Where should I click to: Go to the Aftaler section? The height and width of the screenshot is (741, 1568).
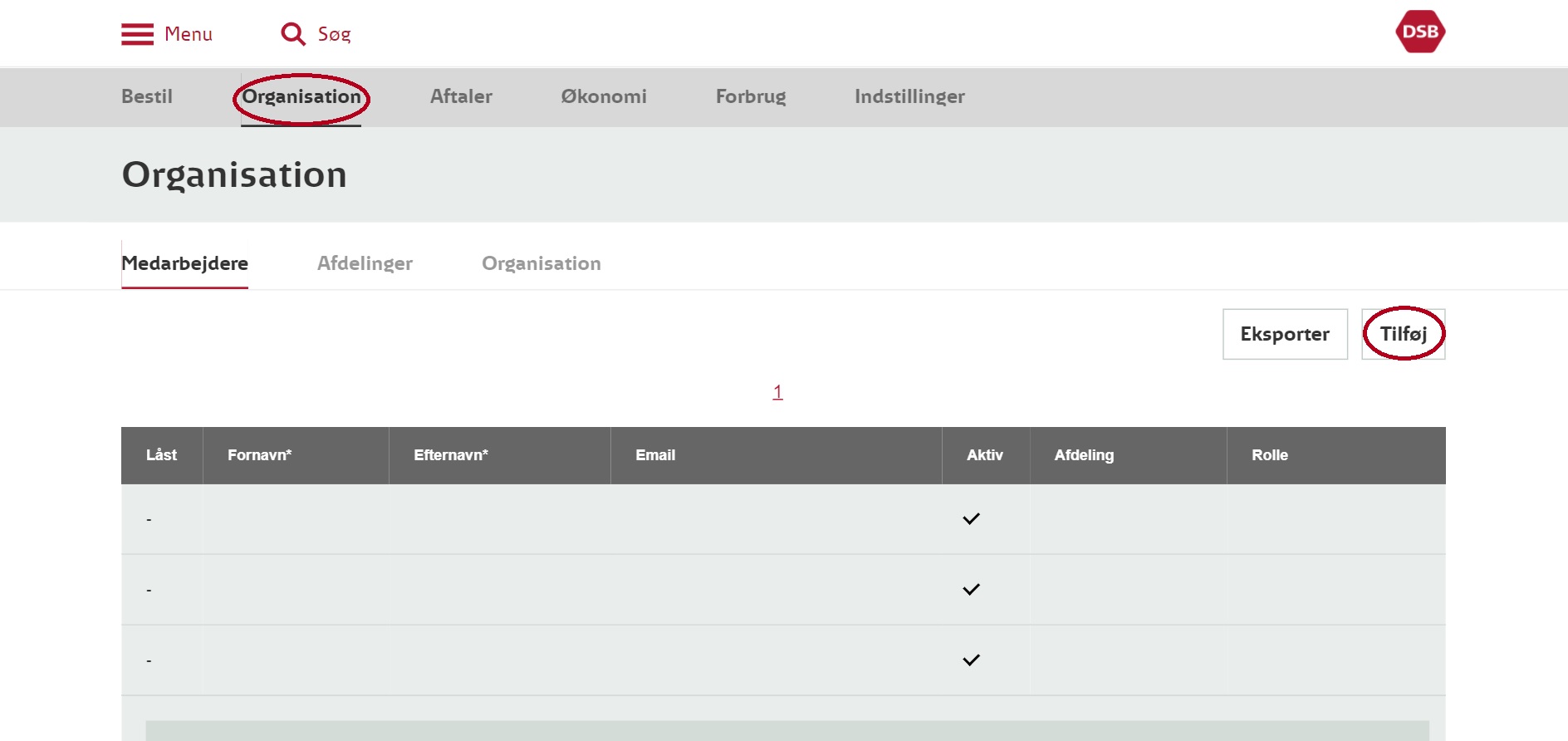[x=461, y=96]
